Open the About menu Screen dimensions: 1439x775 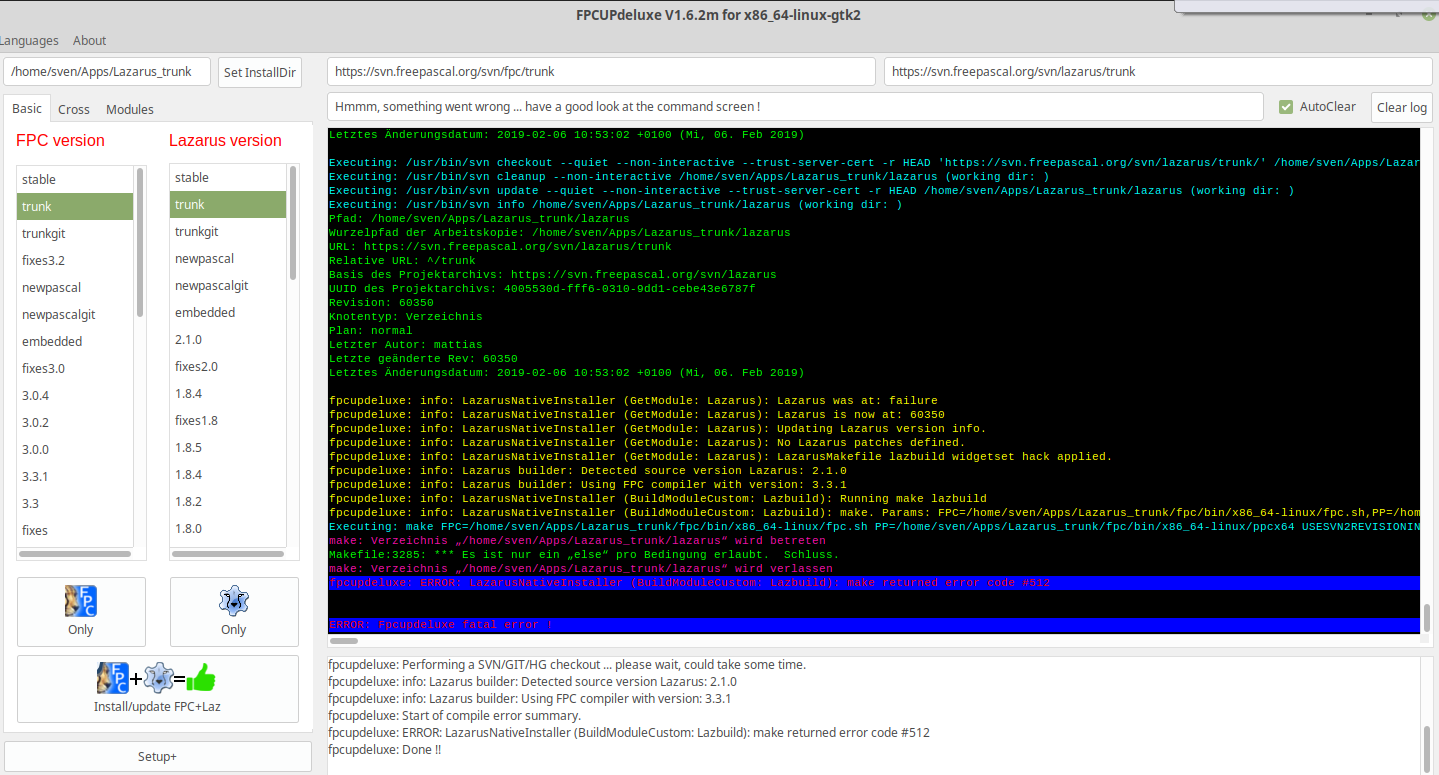click(x=89, y=41)
